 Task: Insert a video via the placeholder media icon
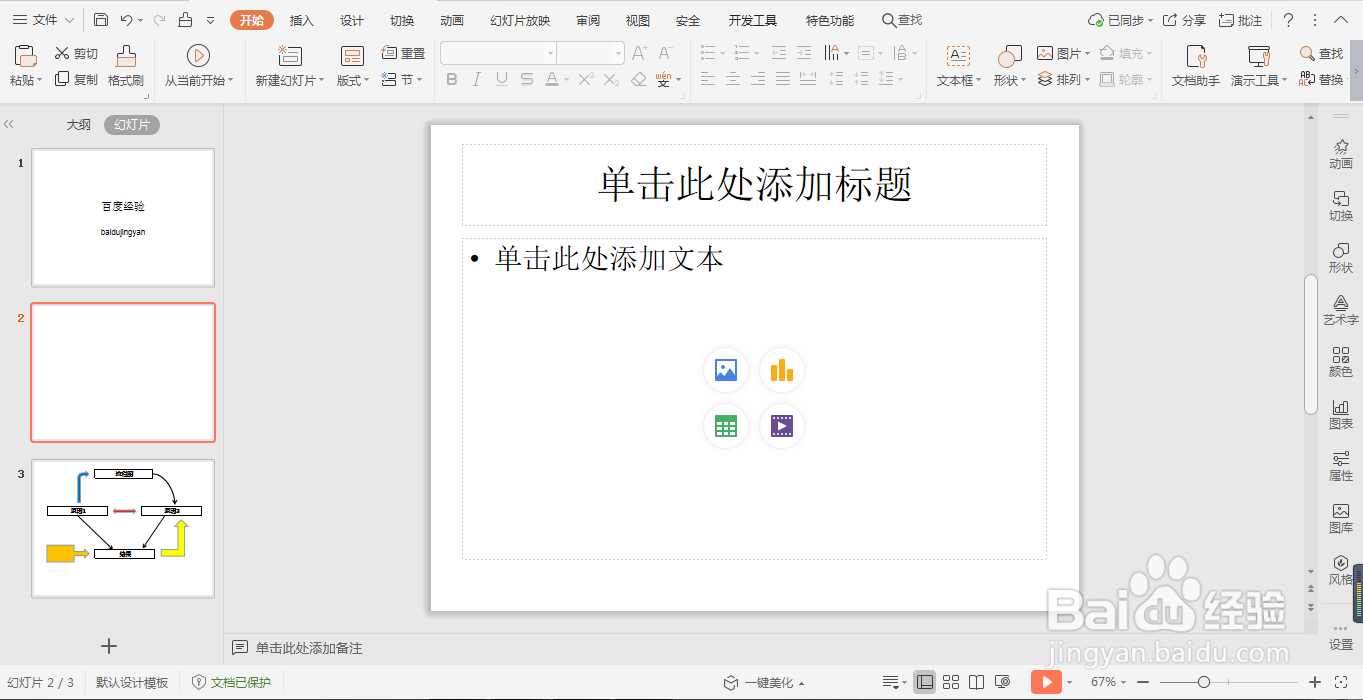click(x=781, y=426)
